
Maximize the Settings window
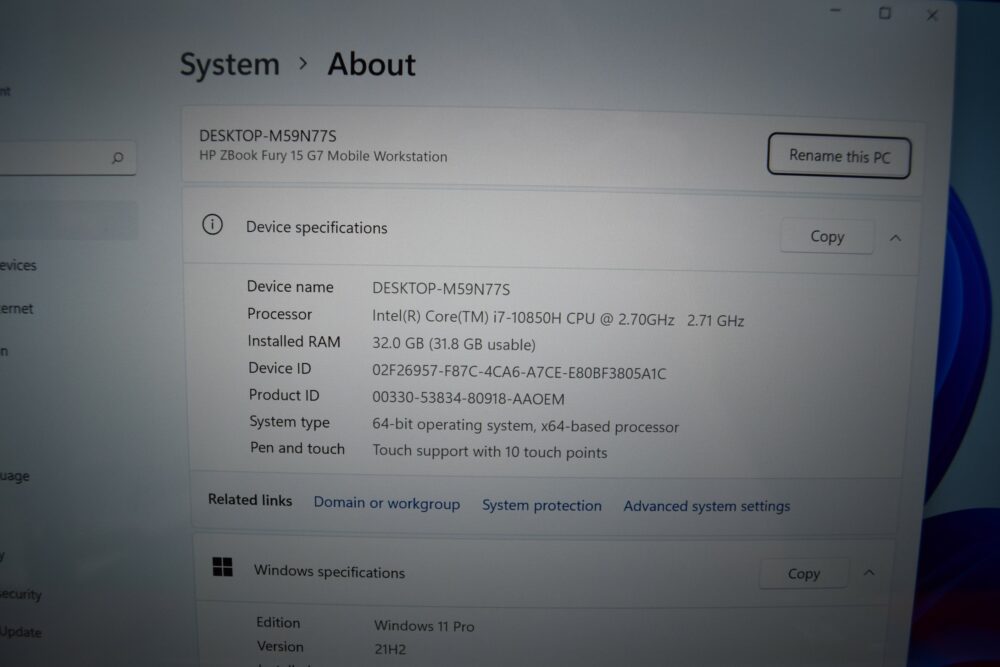pos(885,13)
